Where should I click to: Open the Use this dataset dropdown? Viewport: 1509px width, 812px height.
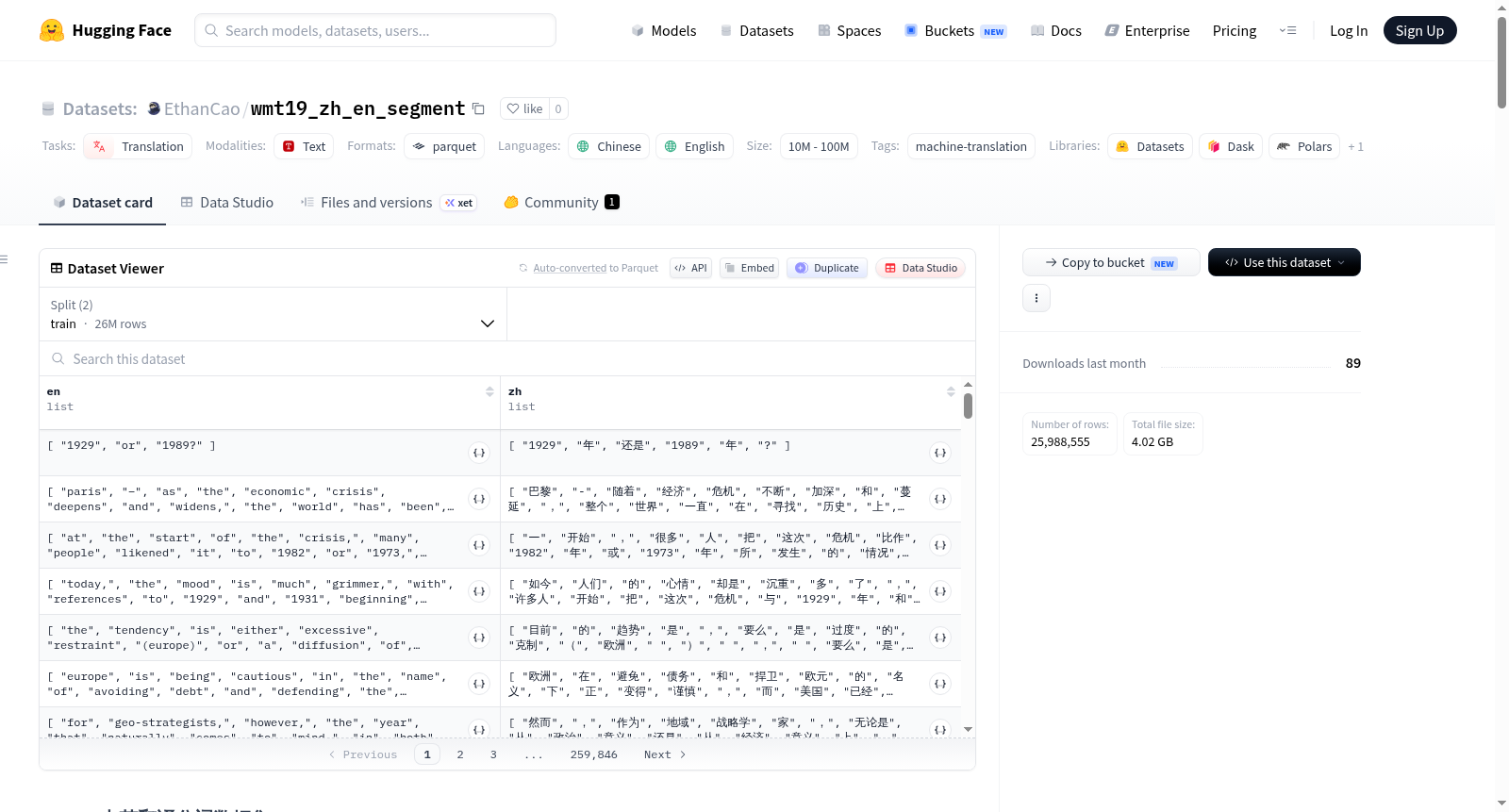click(1285, 262)
